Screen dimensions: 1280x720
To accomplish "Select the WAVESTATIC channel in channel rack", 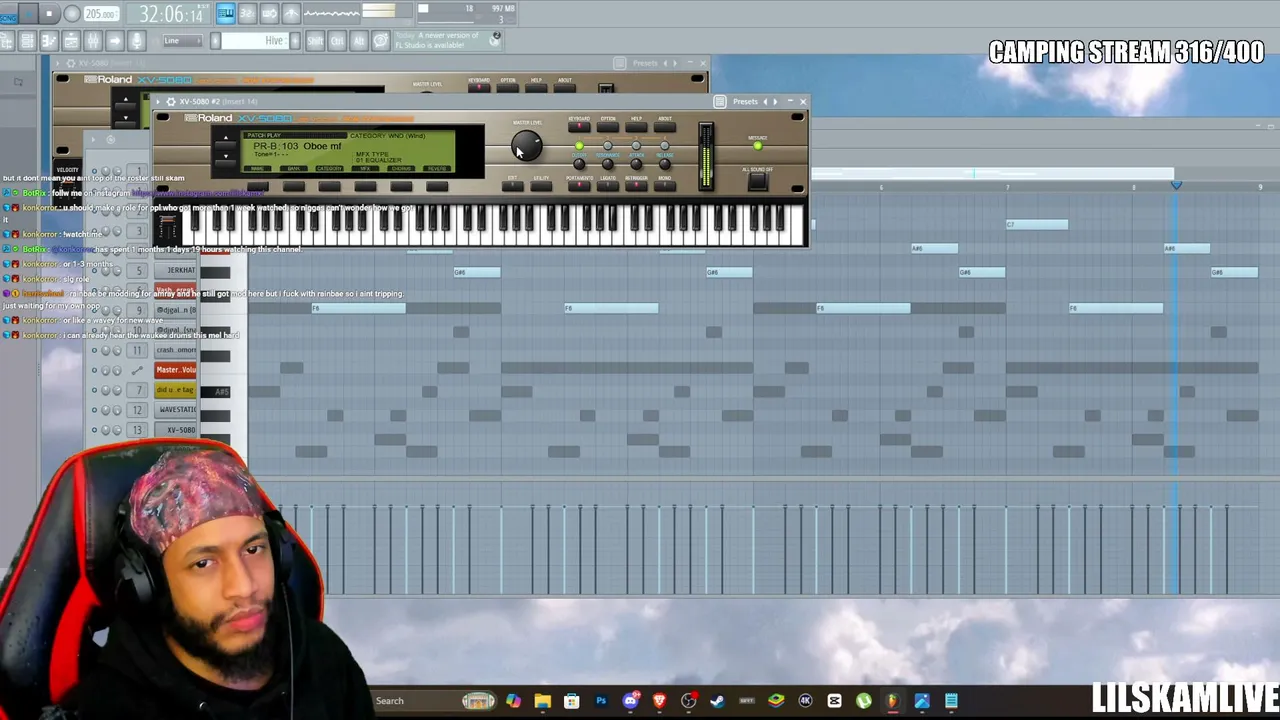I will pos(177,410).
